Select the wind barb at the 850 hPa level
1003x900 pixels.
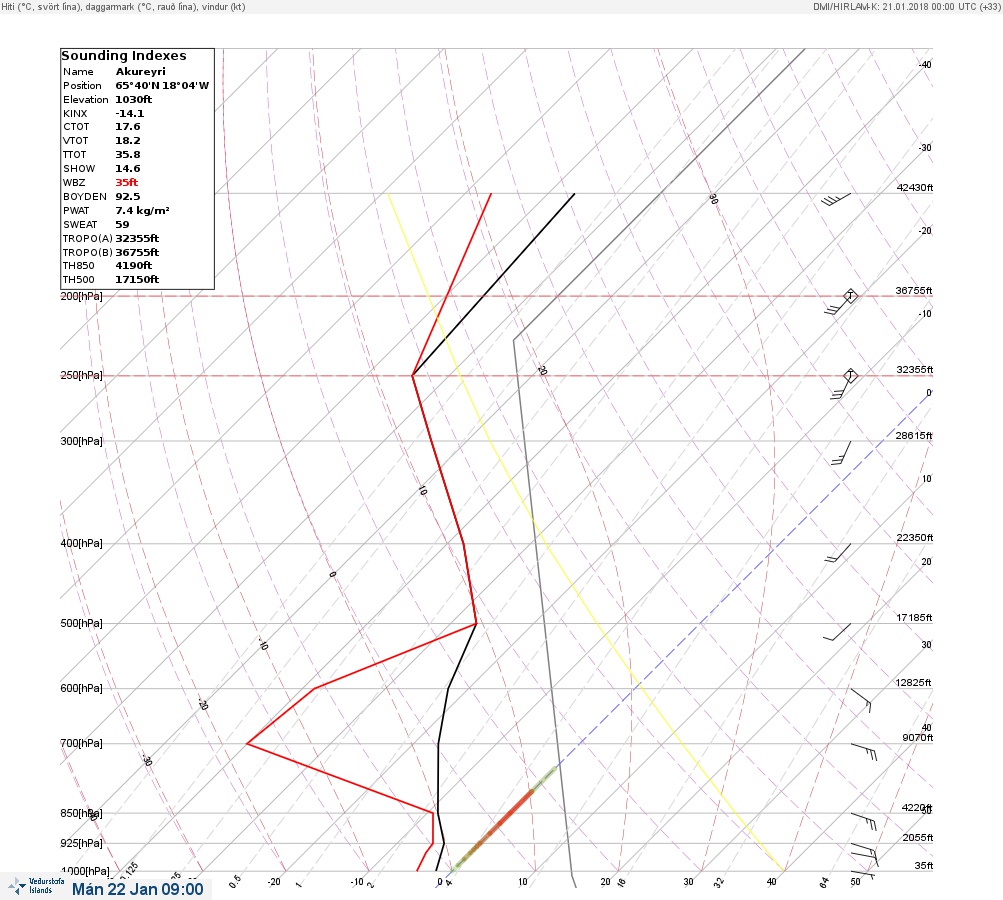[864, 821]
